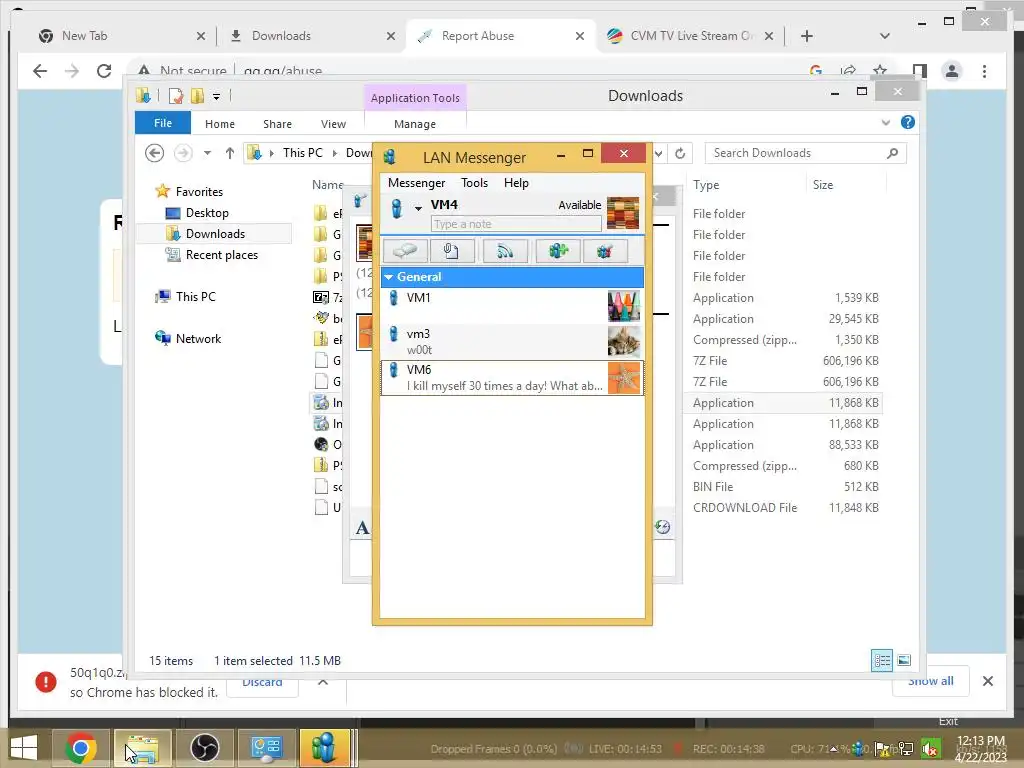Click the 88,533 KB size cell
The height and width of the screenshot is (768, 1024).
854,445
